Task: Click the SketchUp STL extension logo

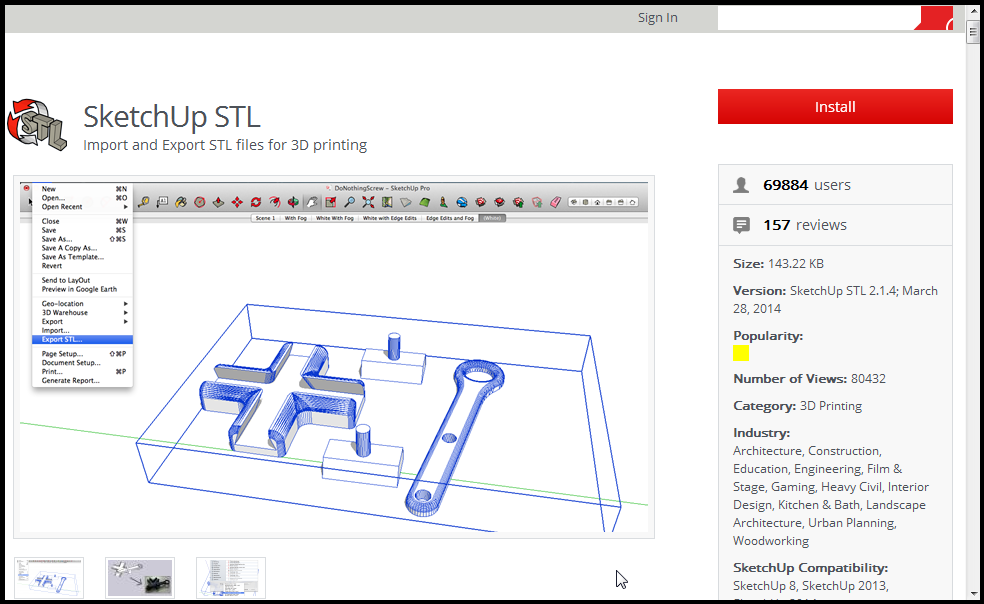Action: [x=37, y=125]
